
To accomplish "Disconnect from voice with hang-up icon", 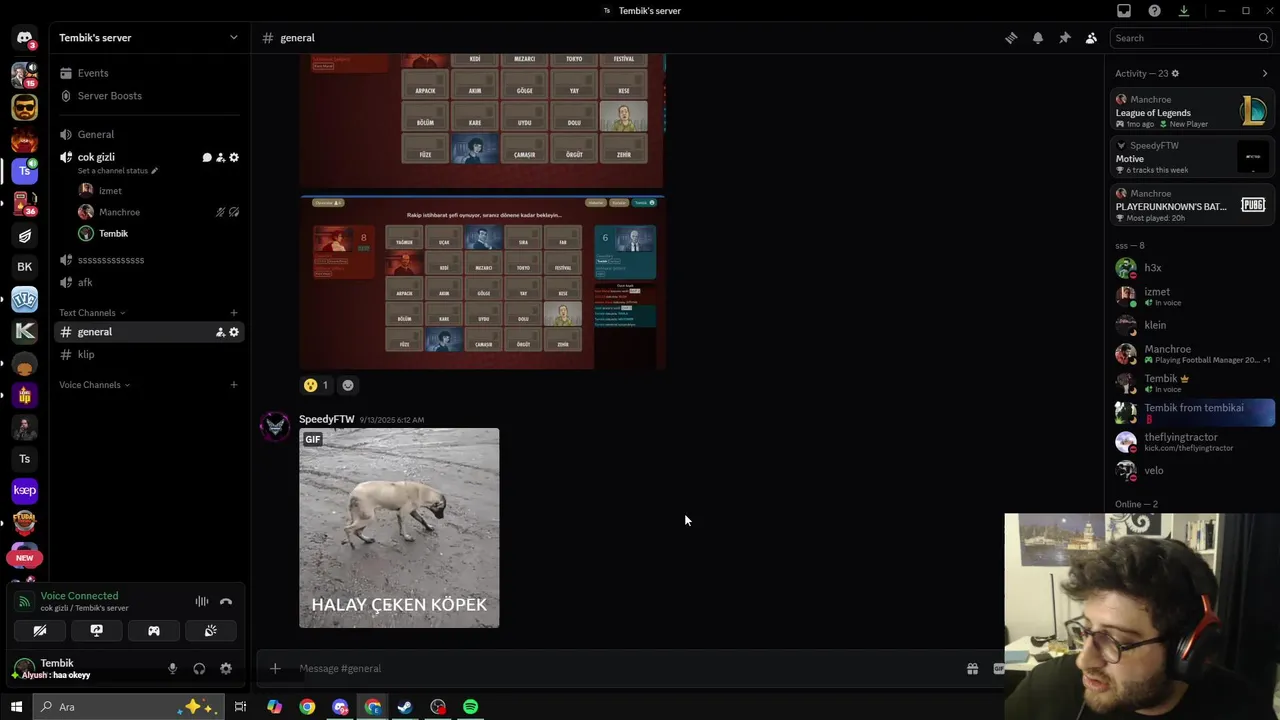I will (x=226, y=602).
